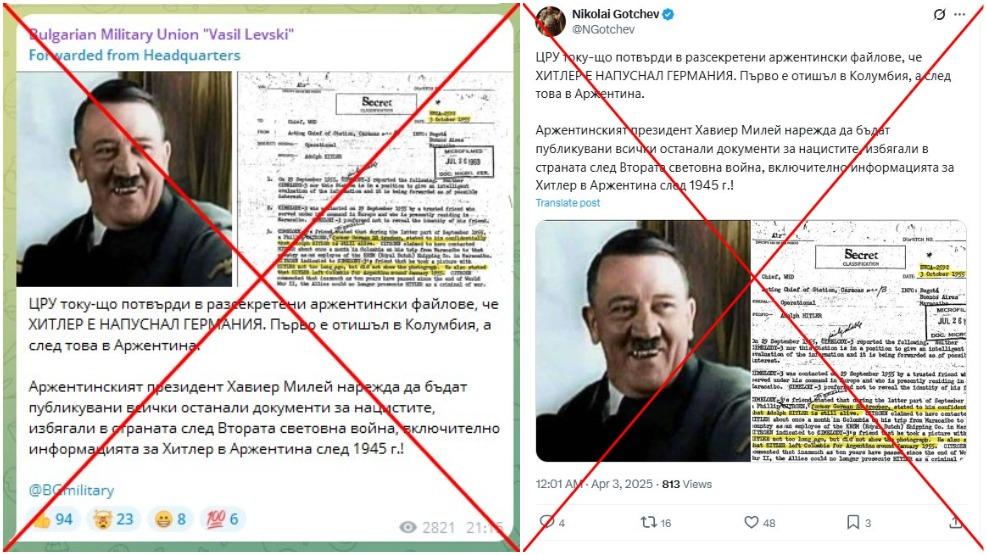This screenshot has width=986, height=555.
Task: Click the reply comment icon on tweet
Action: [x=547, y=521]
